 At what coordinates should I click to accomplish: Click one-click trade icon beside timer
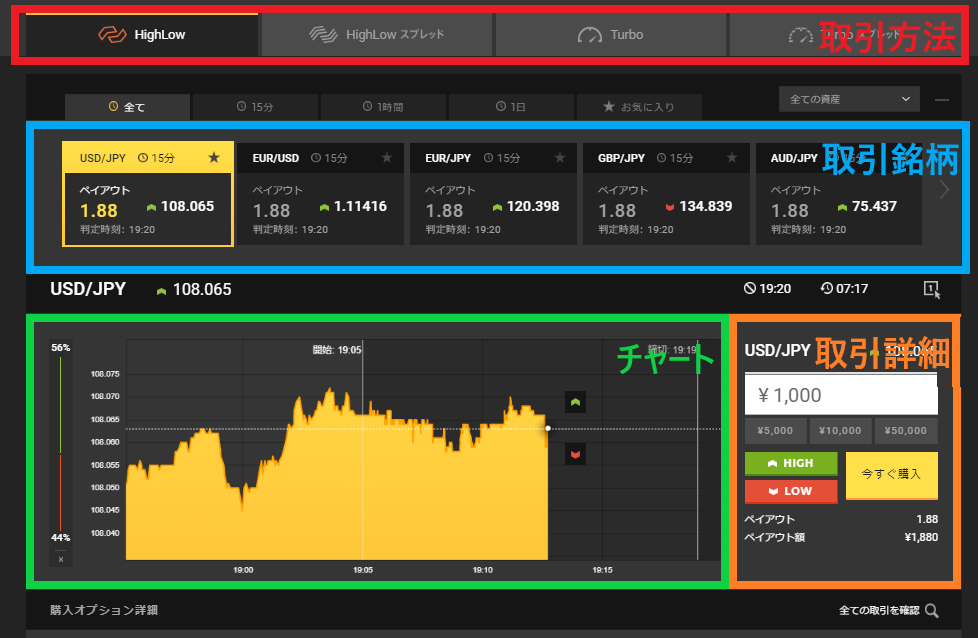click(x=931, y=289)
